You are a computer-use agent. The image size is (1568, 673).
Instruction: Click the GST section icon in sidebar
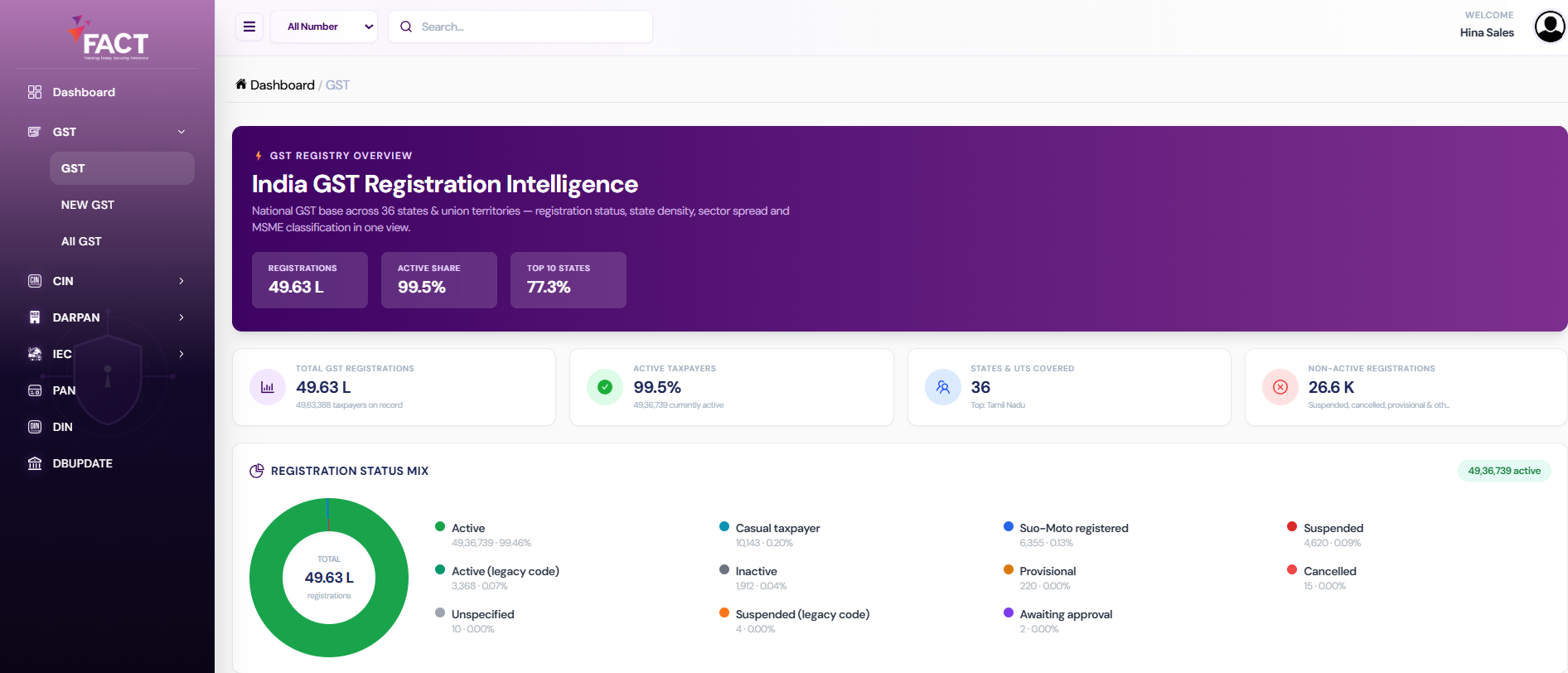point(35,132)
